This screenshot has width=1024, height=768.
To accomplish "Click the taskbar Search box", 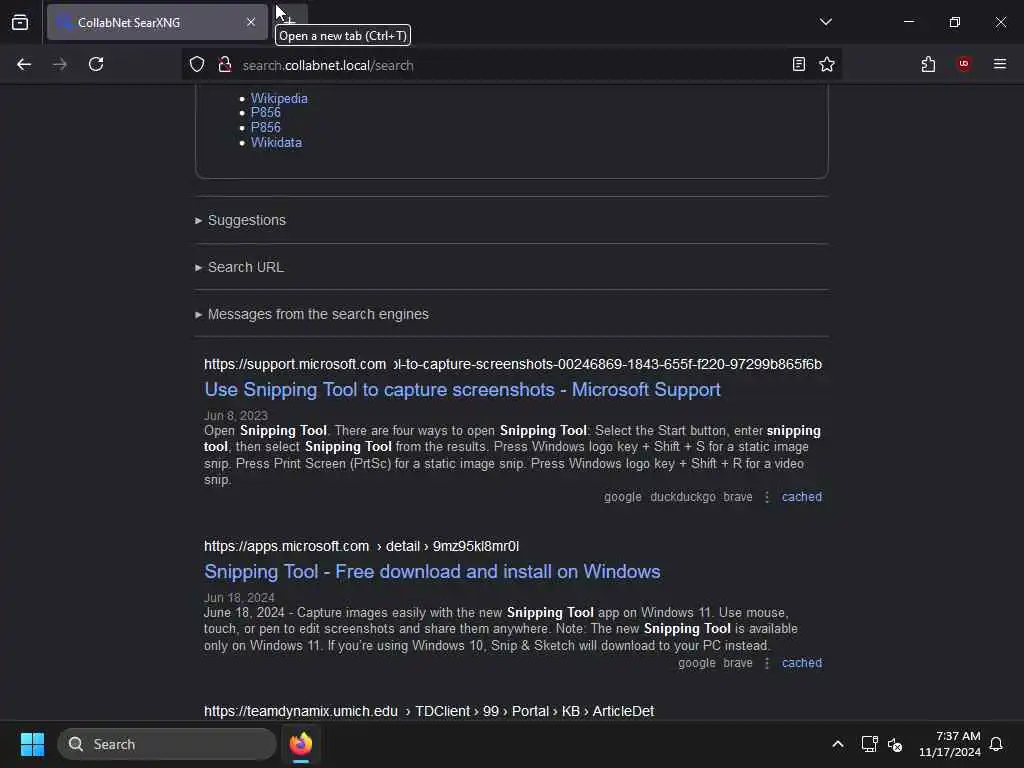I will [x=167, y=744].
